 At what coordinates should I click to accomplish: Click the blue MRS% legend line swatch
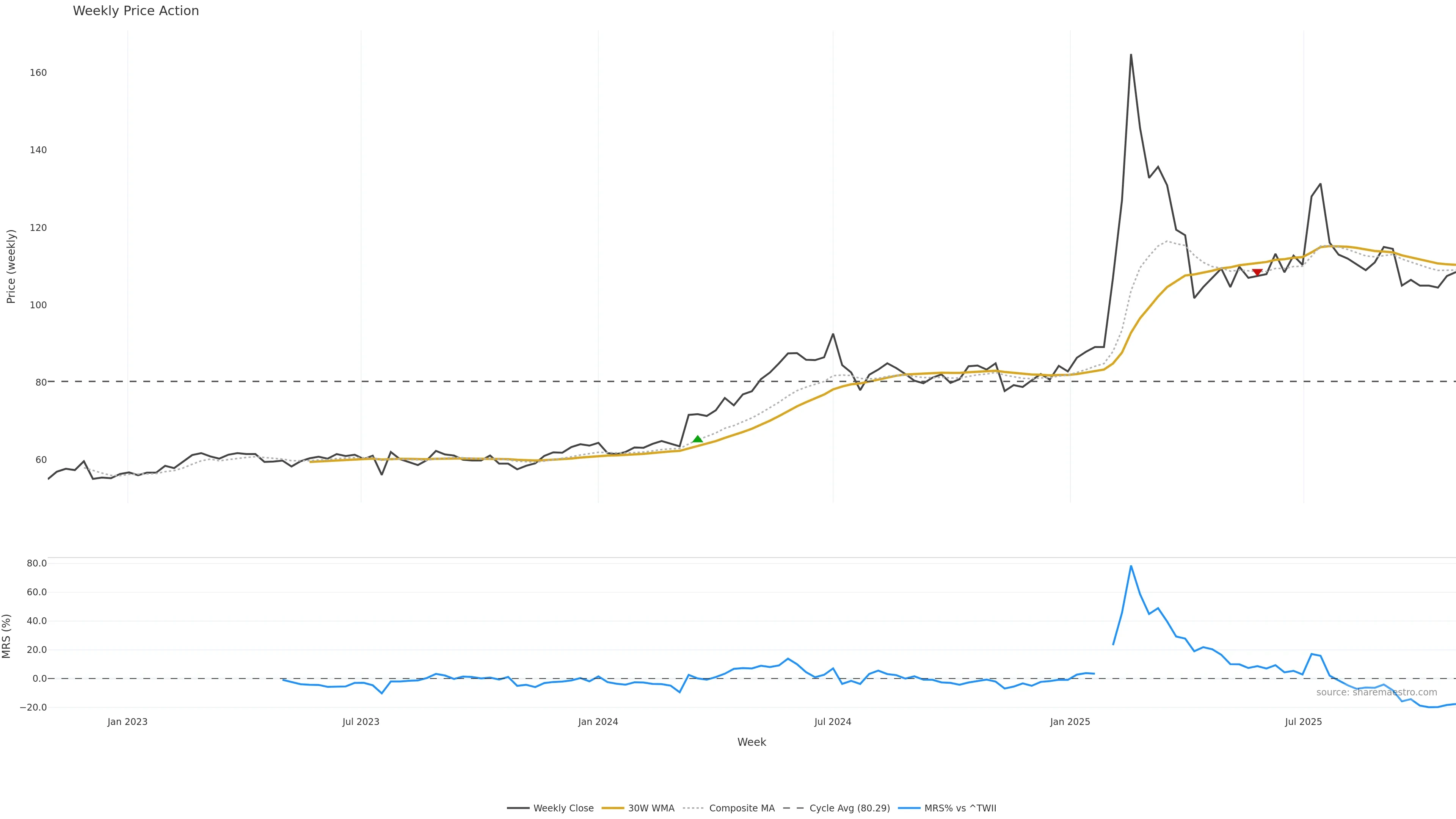tap(909, 808)
